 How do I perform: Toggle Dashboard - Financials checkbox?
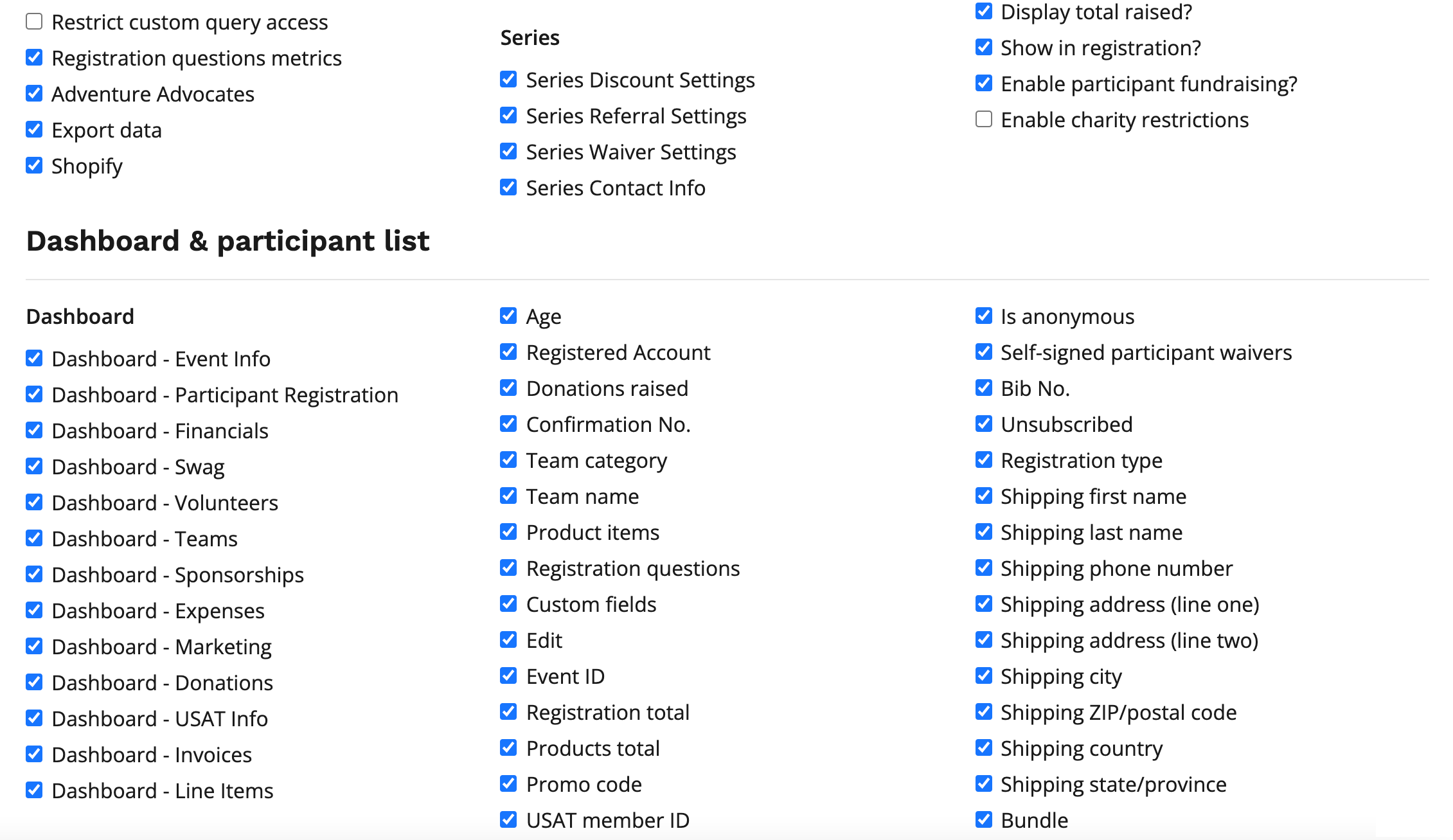click(34, 431)
